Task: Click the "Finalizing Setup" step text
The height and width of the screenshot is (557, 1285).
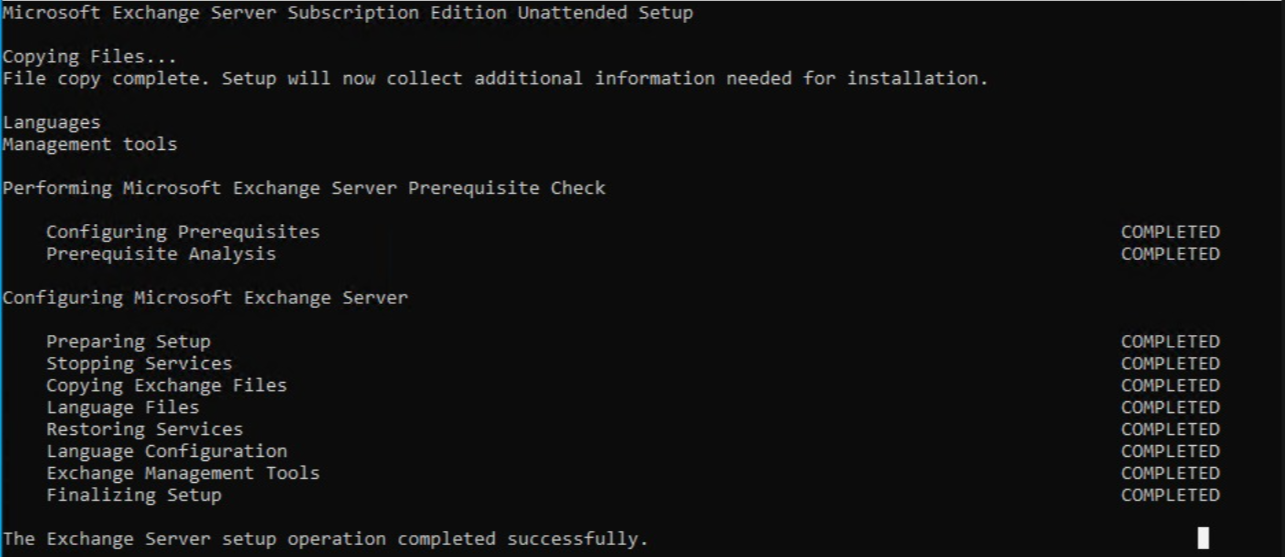Action: point(133,496)
